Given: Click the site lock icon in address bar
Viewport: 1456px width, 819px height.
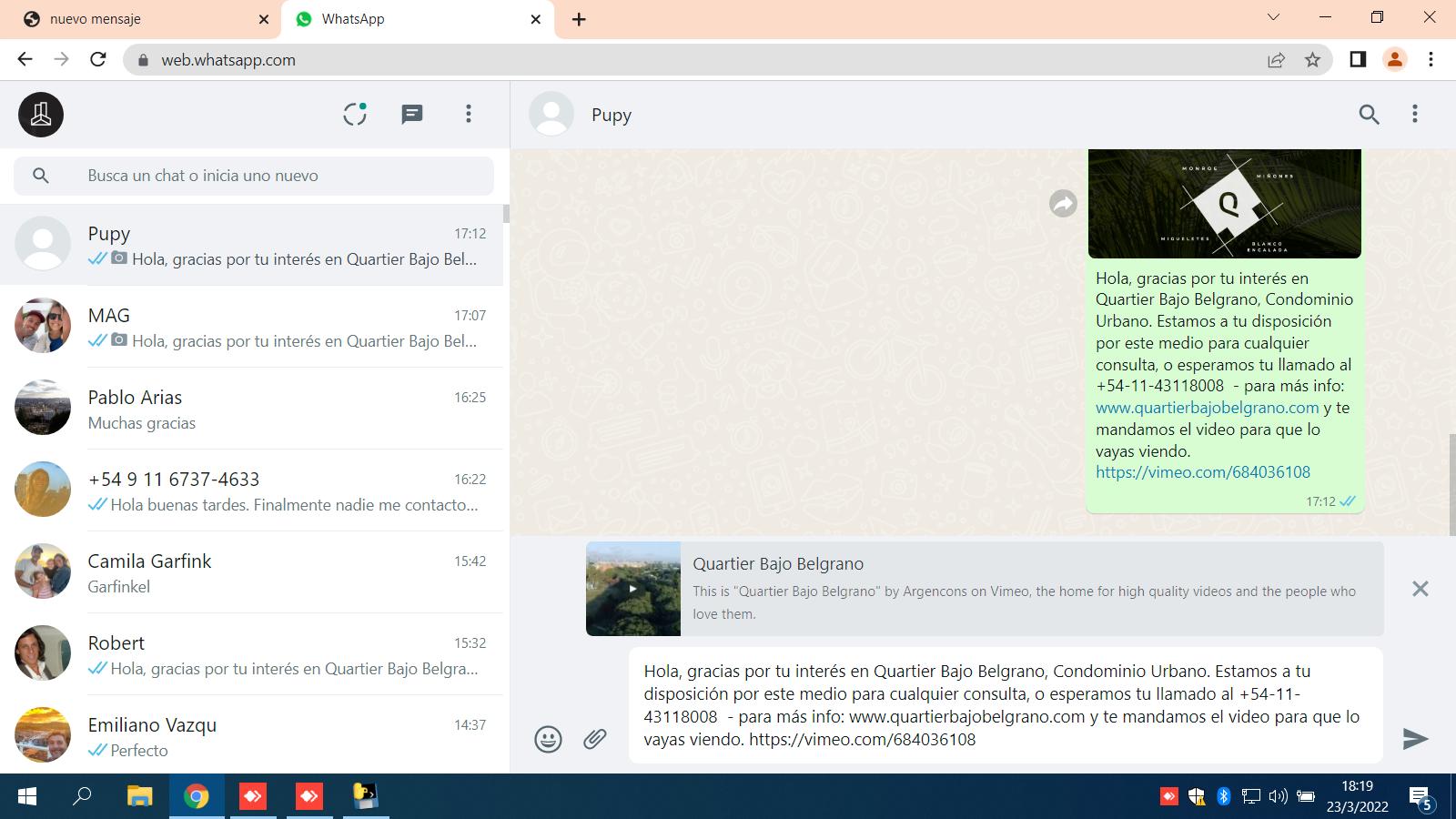Looking at the screenshot, I should click(142, 60).
